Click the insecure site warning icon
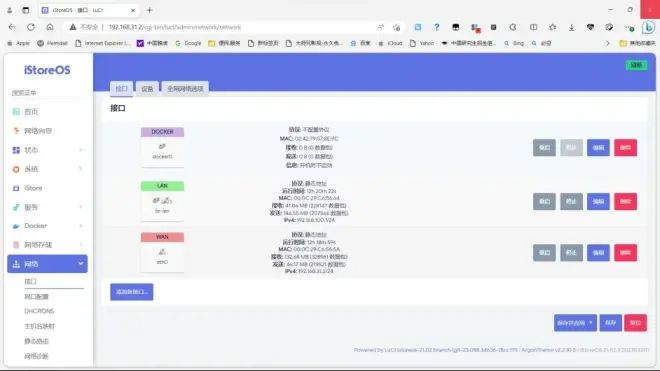This screenshot has width=660, height=371. point(73,27)
